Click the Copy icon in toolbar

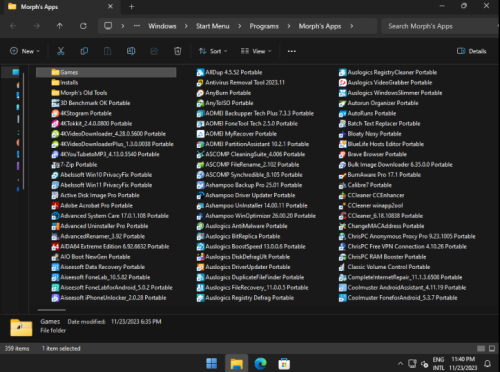84,51
